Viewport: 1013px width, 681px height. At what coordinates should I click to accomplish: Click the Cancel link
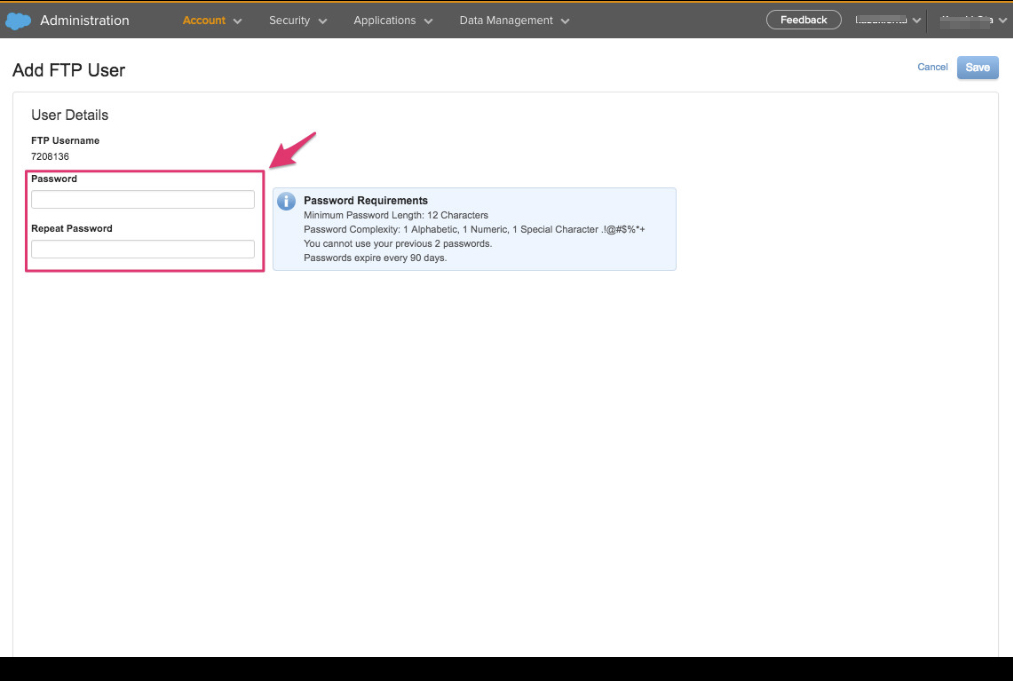click(932, 67)
